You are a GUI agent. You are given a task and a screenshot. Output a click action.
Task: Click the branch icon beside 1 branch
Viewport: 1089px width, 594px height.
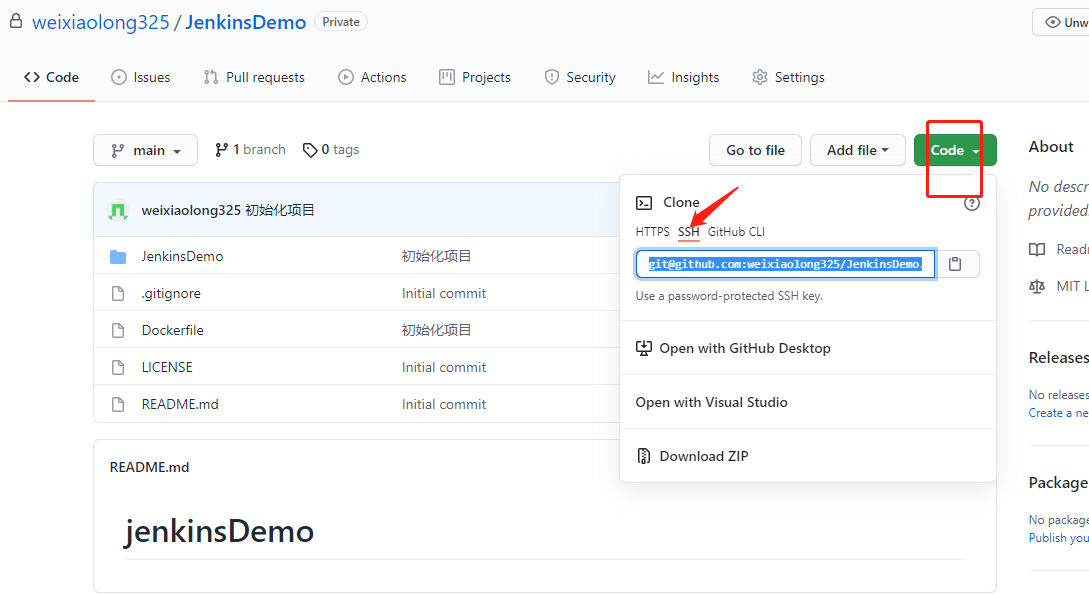click(x=222, y=150)
